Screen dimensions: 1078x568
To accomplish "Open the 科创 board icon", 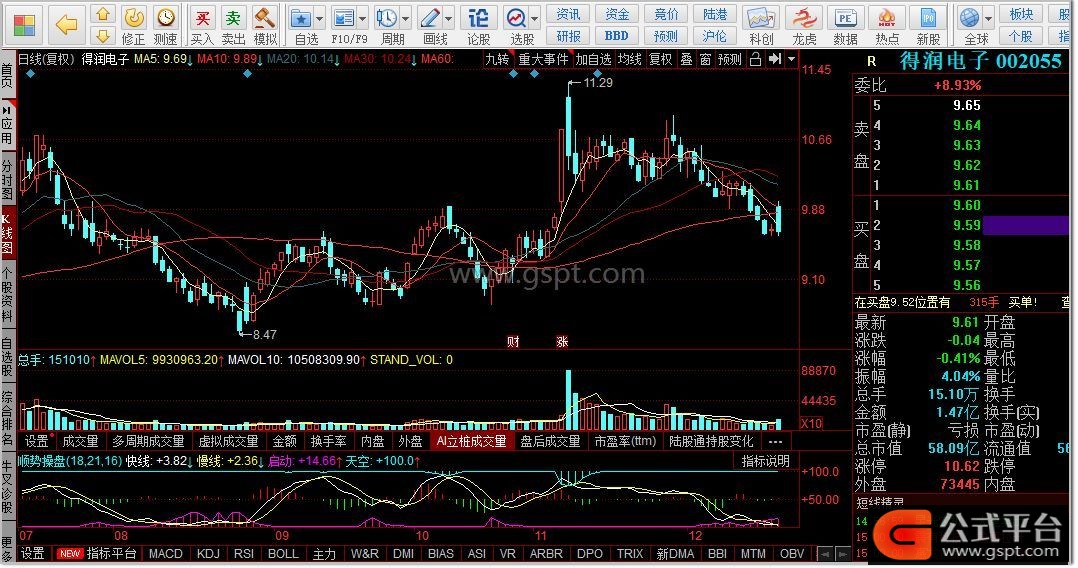I will (760, 25).
